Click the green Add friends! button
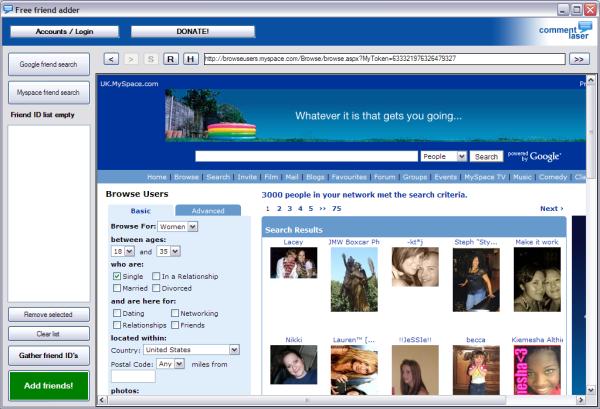The image size is (600, 409). [49, 386]
